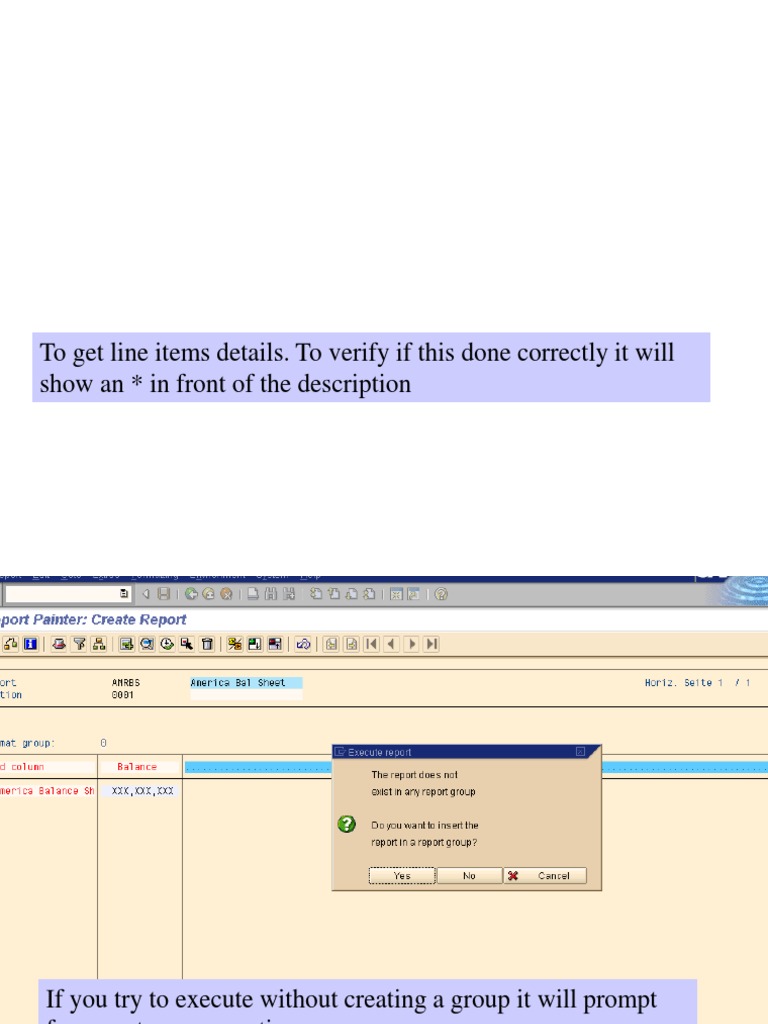Viewport: 768px width, 1024px height.
Task: Click the cursor Select icon in the application toolbar
Action: (x=187, y=644)
